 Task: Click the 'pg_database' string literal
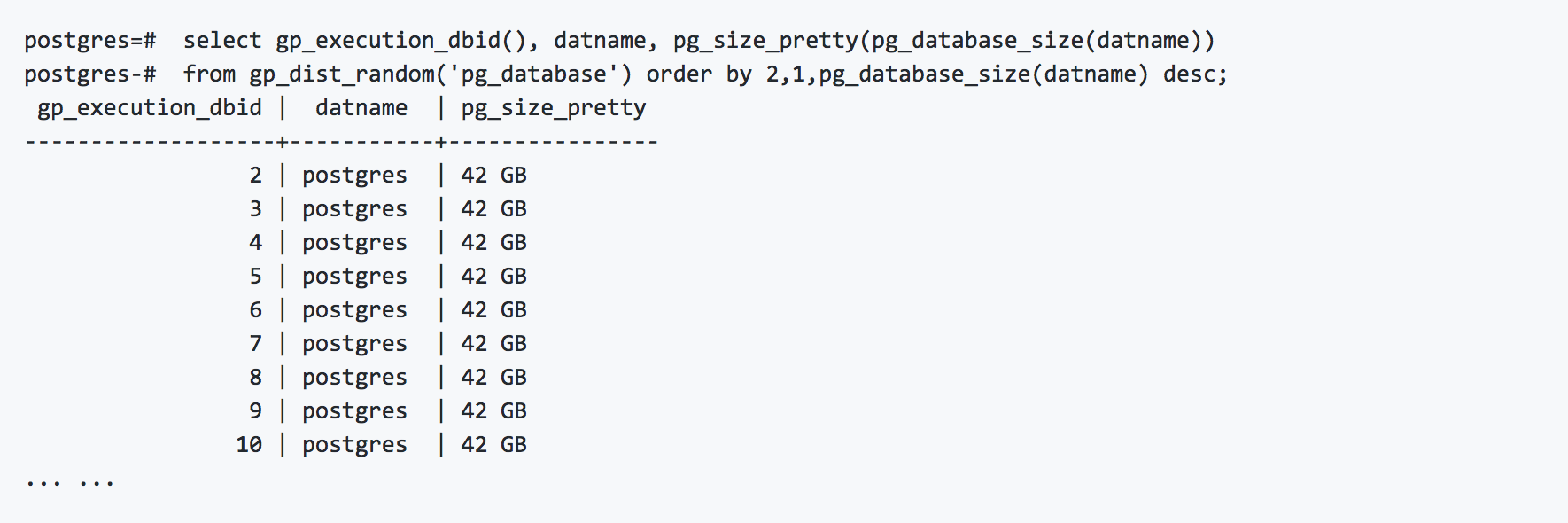point(533,74)
